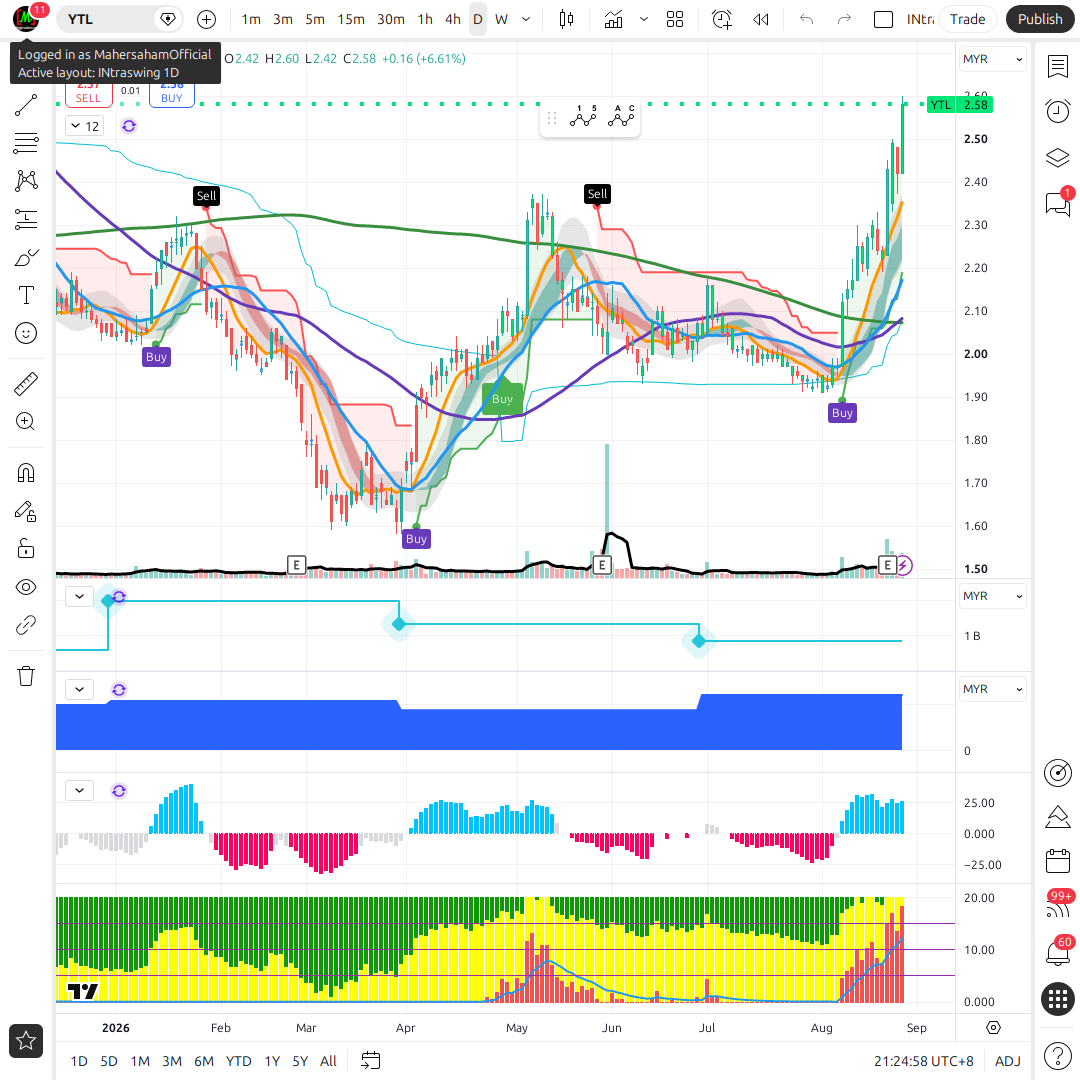The width and height of the screenshot is (1080, 1080).
Task: Select the text annotation tool
Action: point(25,295)
